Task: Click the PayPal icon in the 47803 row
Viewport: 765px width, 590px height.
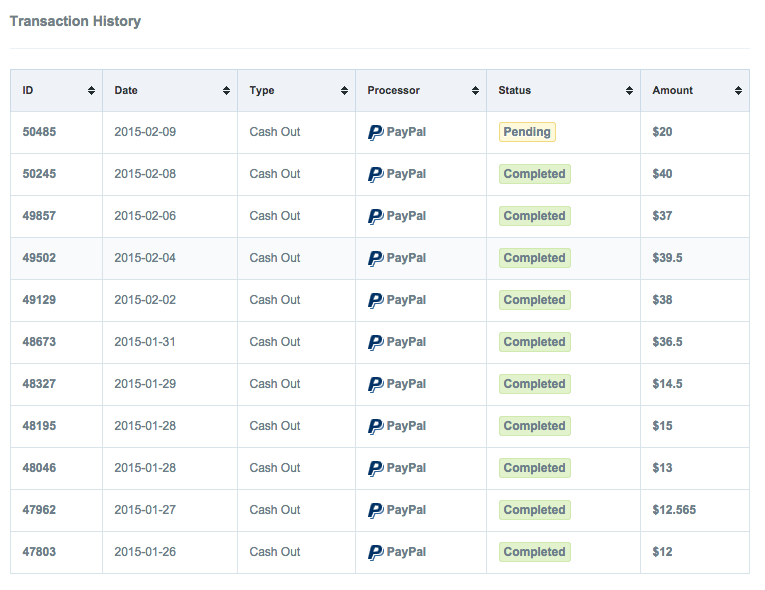Action: [x=376, y=552]
